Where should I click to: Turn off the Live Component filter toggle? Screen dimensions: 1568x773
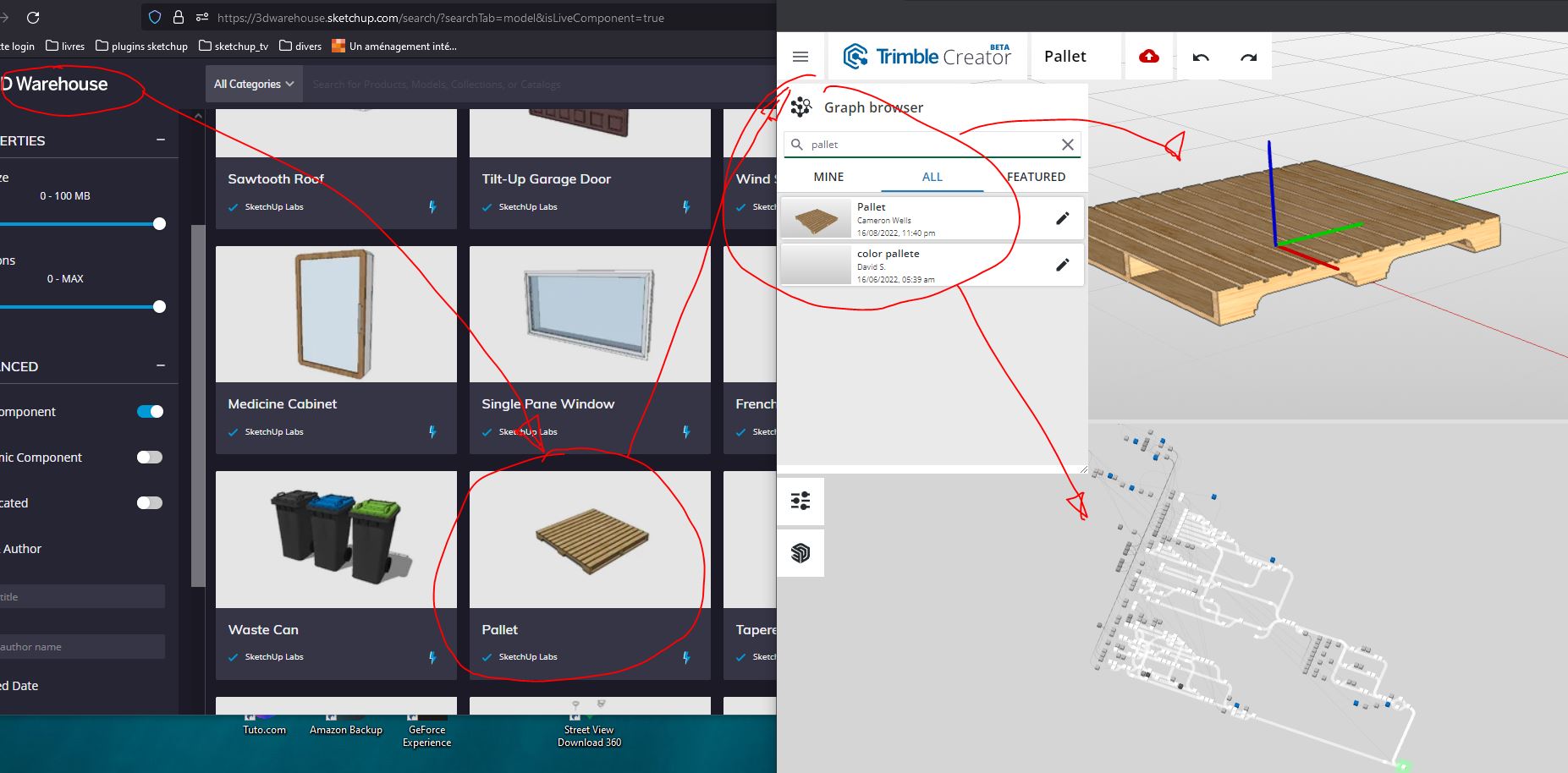click(150, 412)
